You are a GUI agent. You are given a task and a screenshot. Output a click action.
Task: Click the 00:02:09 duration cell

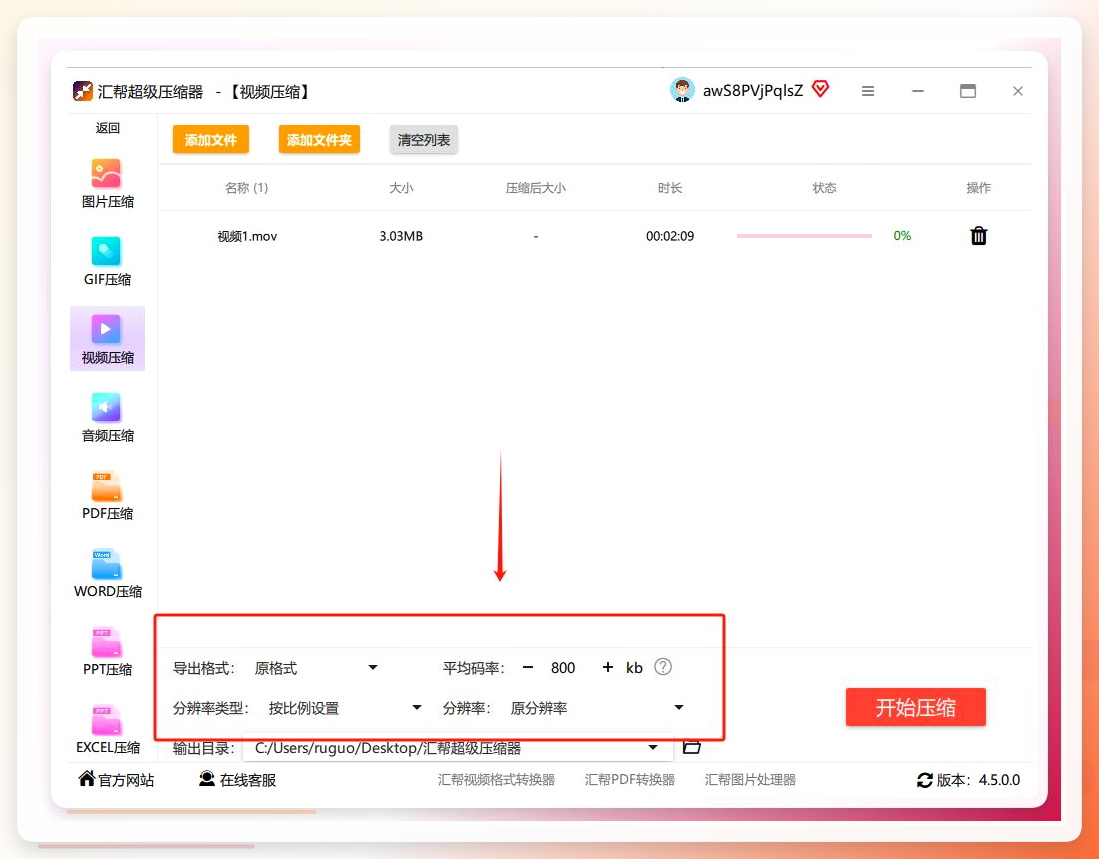(x=670, y=236)
